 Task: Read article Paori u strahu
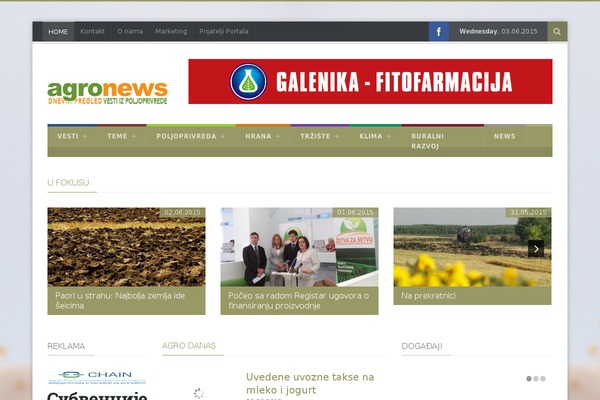pyautogui.click(x=120, y=301)
